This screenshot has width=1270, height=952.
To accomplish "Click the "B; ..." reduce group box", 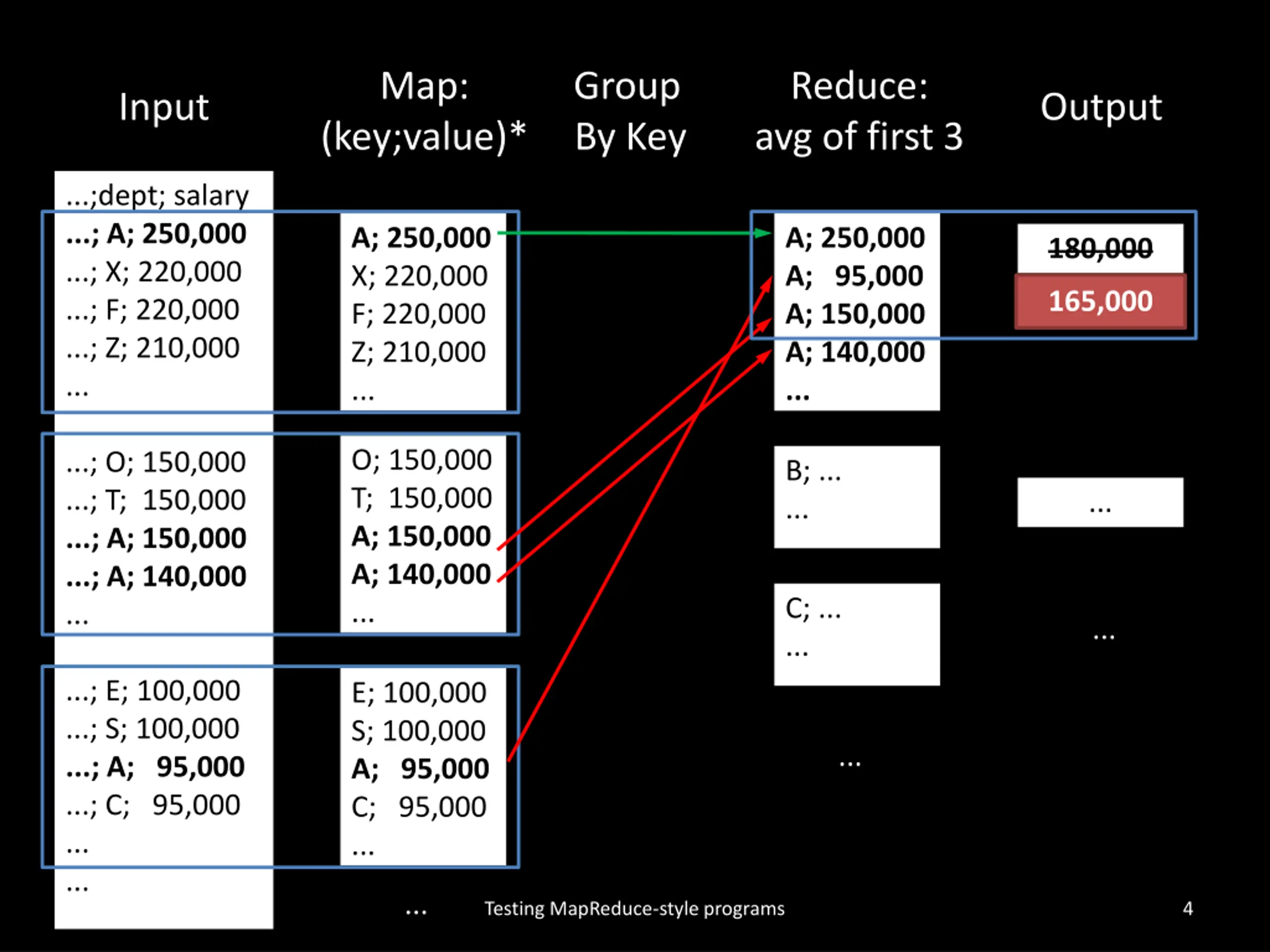I will click(857, 497).
